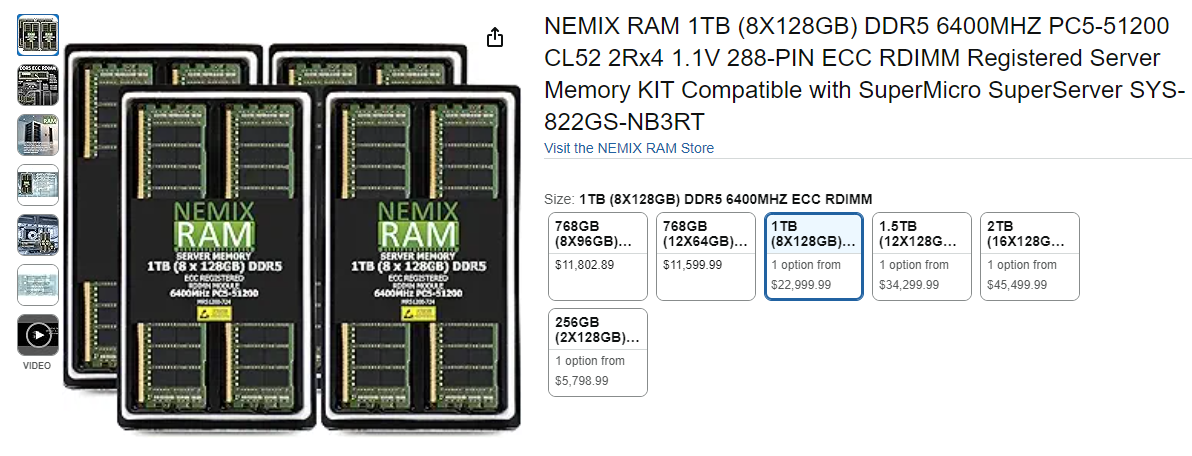
Task: Click the NEMIX RAM product title text
Action: click(863, 74)
